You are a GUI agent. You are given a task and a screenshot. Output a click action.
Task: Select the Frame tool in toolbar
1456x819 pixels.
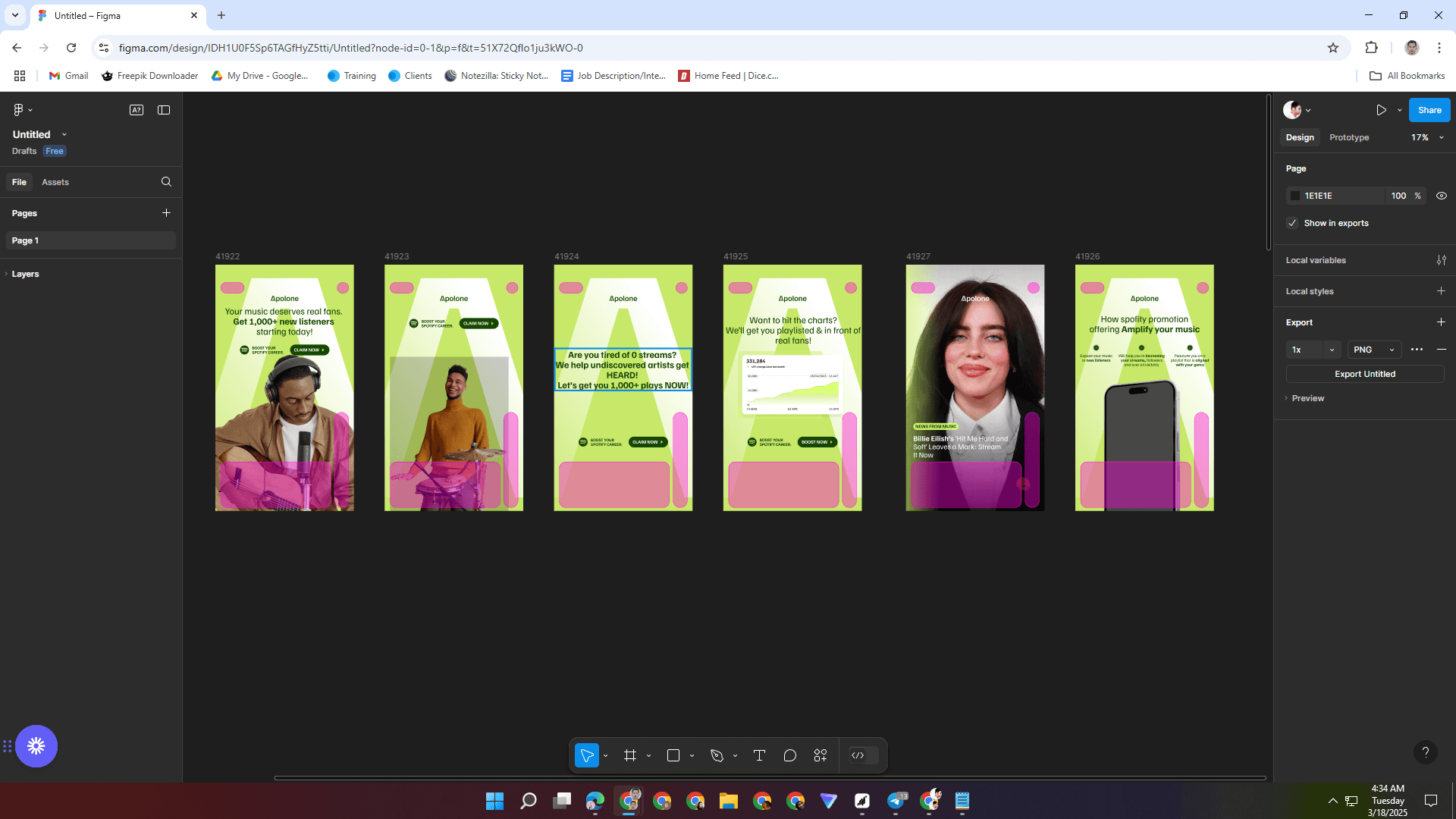[629, 755]
